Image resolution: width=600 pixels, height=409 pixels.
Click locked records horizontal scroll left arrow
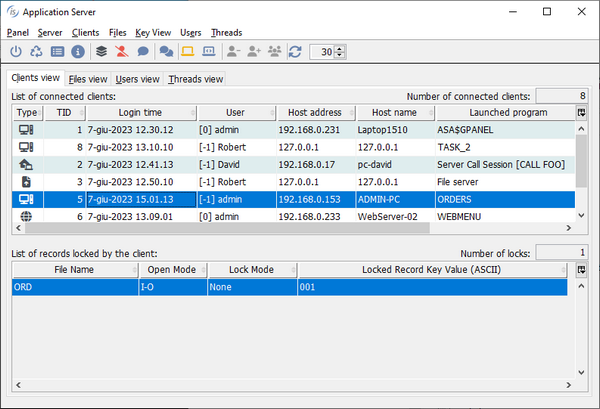tap(18, 385)
